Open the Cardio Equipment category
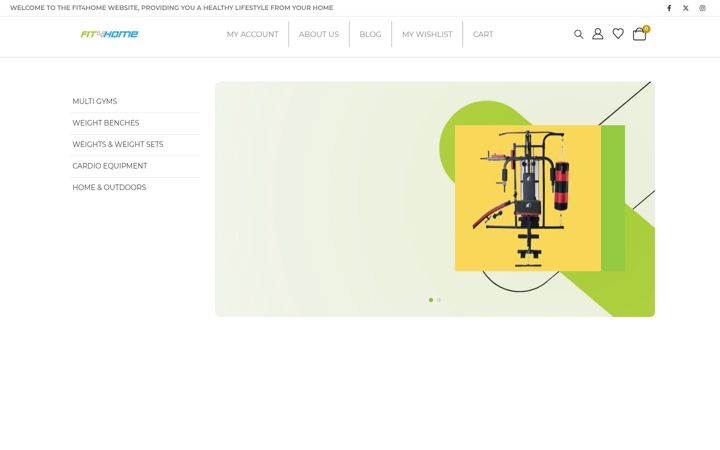 pos(110,166)
